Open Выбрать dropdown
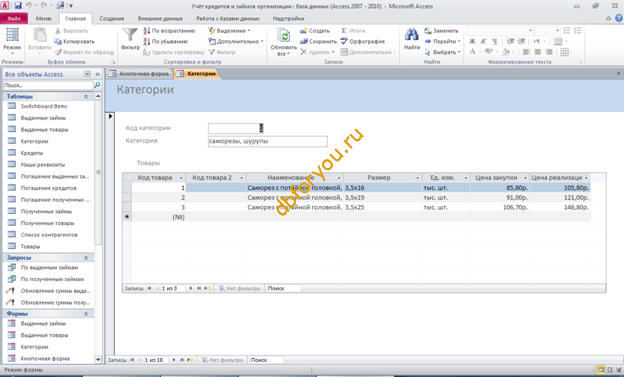The image size is (624, 377). (x=443, y=52)
